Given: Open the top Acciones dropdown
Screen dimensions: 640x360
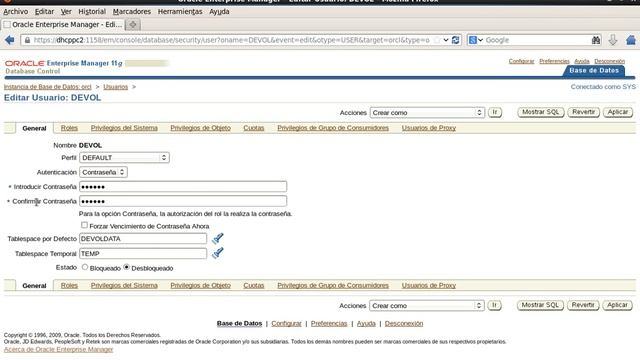Looking at the screenshot, I should 427,113.
